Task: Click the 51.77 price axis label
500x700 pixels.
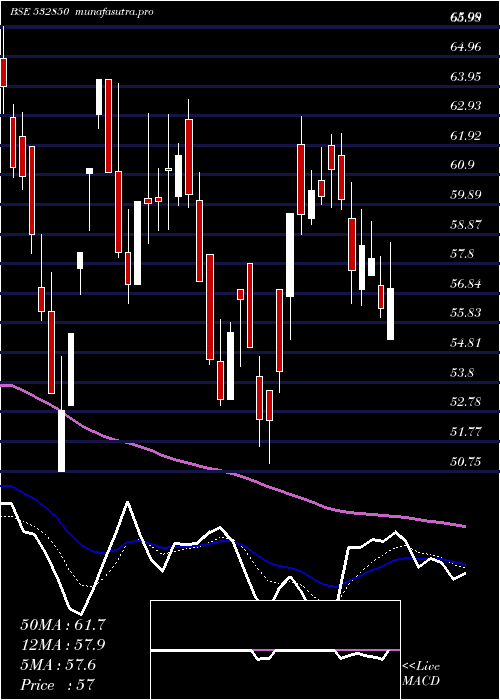Action: [466, 431]
